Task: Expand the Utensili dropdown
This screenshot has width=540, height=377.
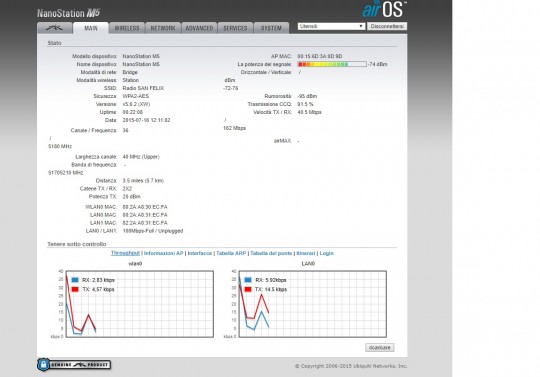Action: click(331, 26)
